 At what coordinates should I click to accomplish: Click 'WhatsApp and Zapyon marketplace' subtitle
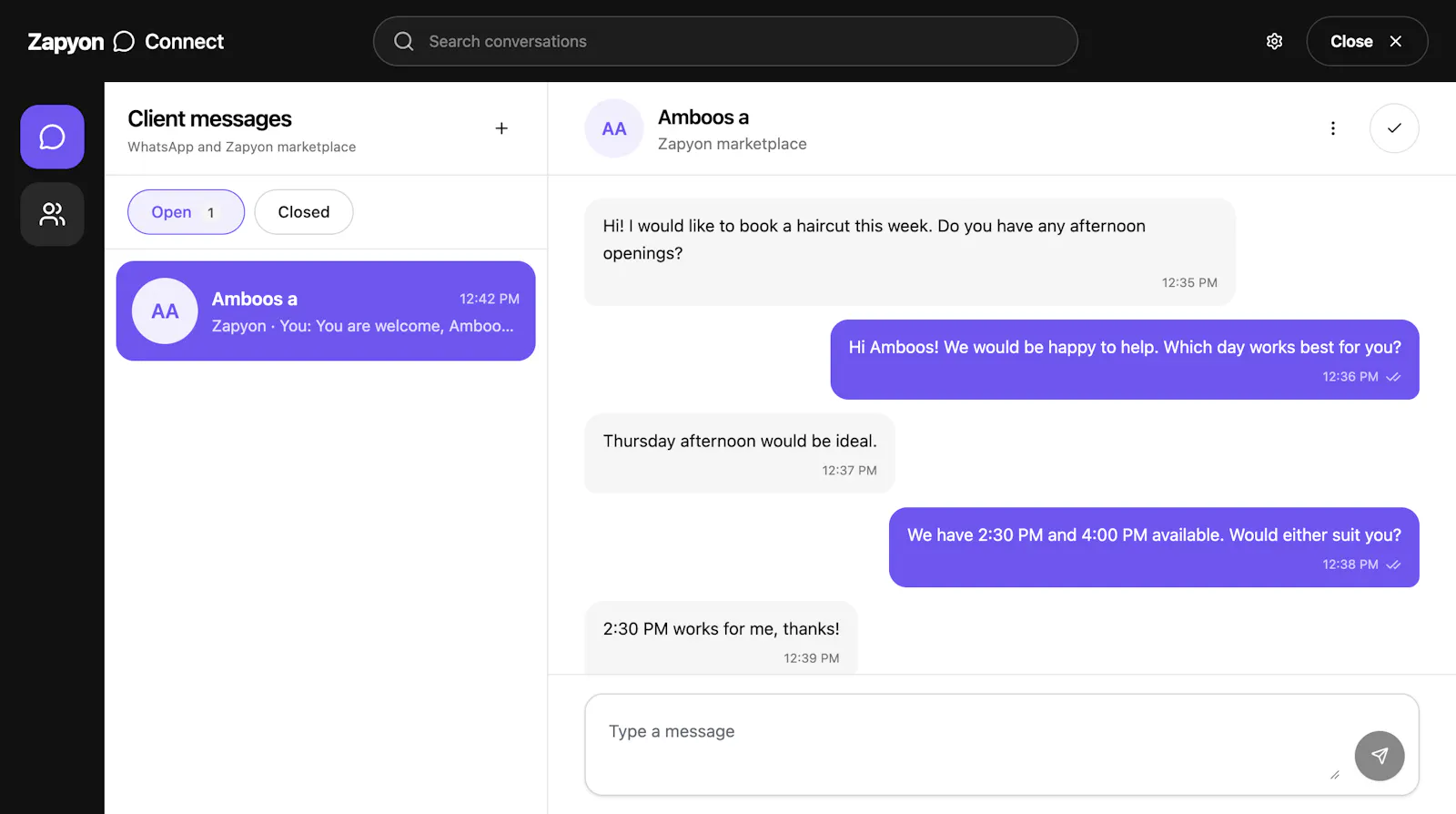click(242, 147)
